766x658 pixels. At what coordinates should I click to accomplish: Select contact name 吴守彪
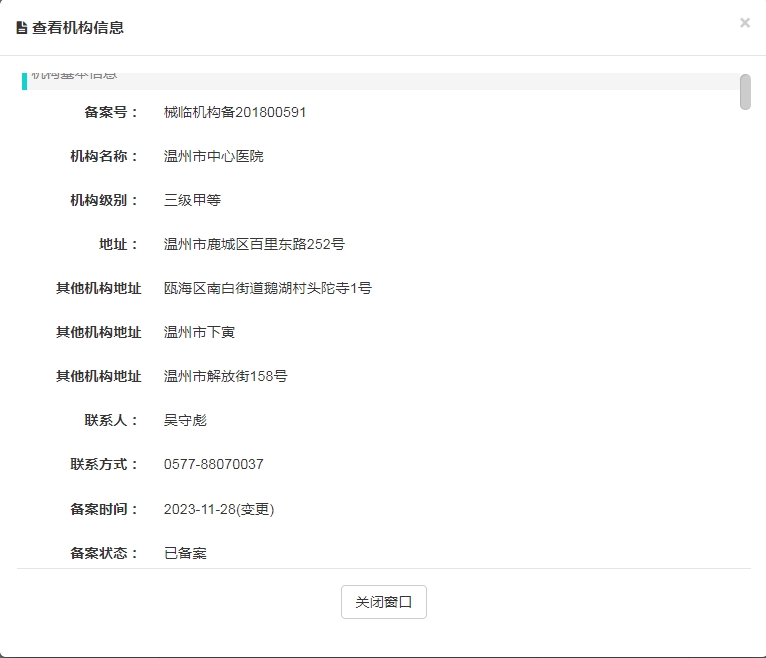coord(185,420)
